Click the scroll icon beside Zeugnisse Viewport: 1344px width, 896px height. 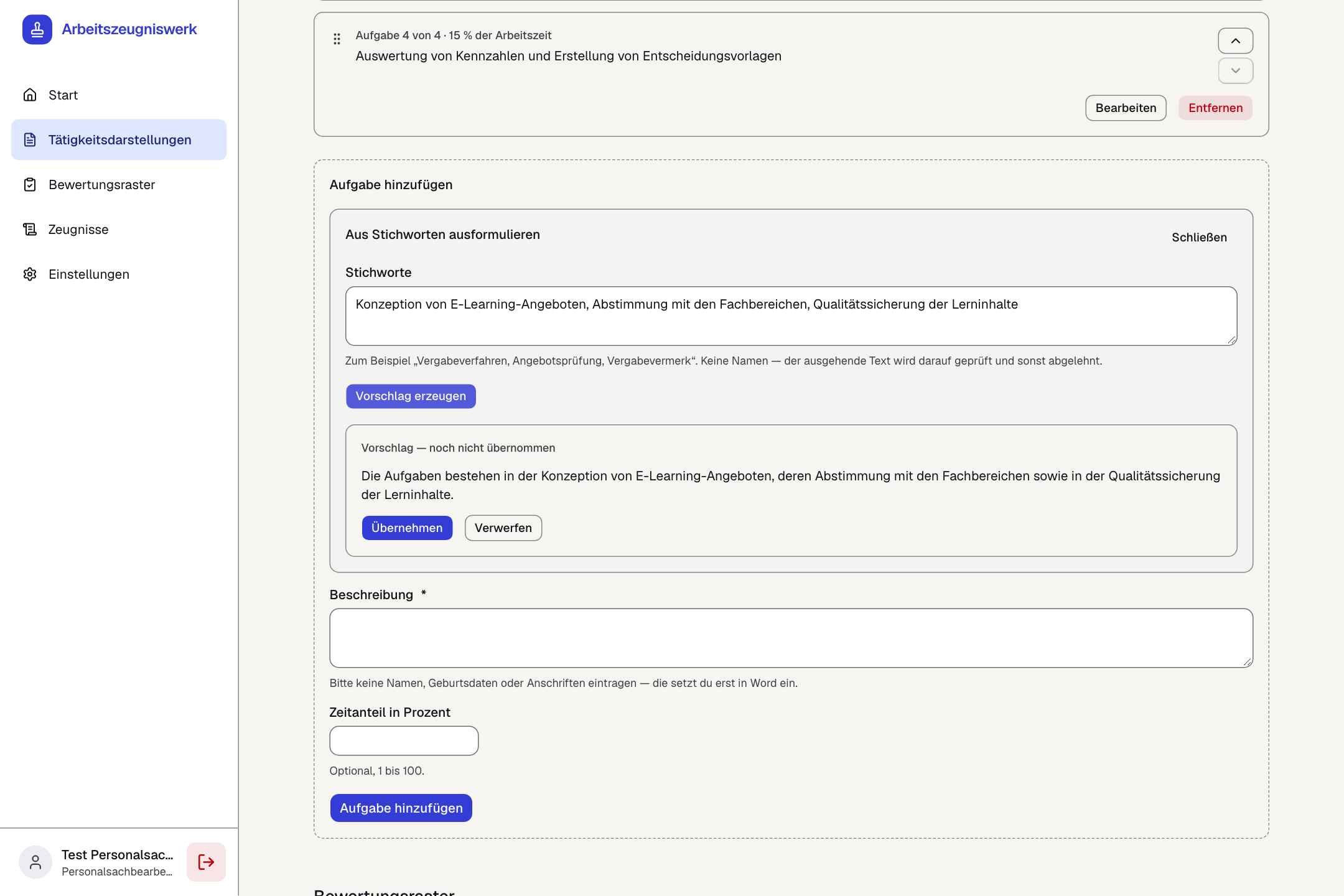coord(30,229)
